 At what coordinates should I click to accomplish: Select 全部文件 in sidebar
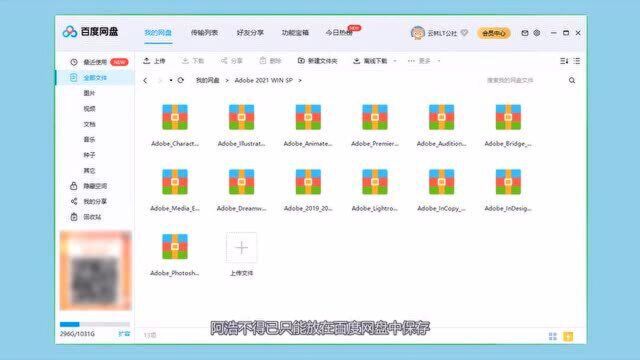[95, 78]
